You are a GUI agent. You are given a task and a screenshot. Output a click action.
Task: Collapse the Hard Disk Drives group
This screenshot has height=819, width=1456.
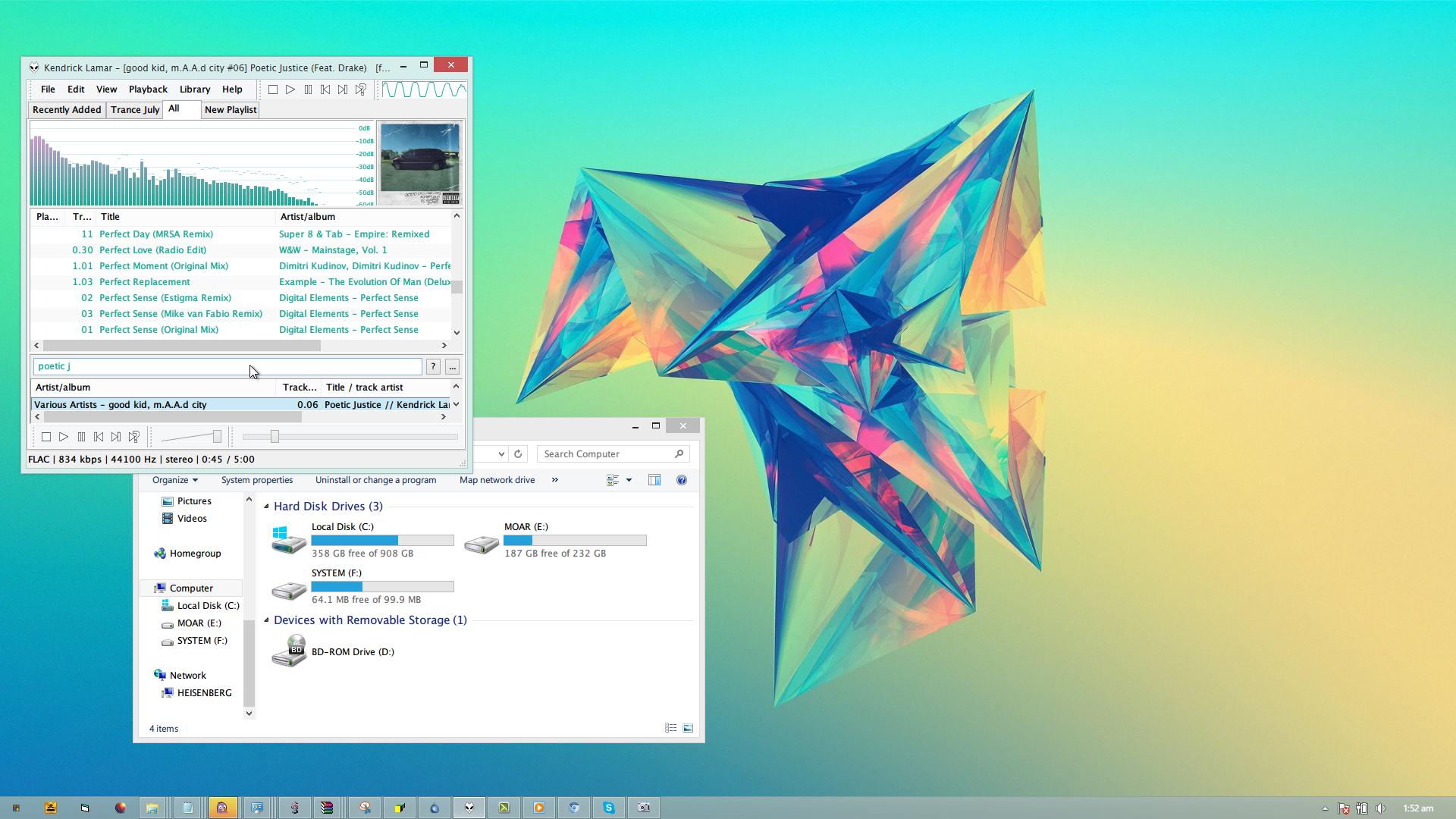click(x=266, y=507)
